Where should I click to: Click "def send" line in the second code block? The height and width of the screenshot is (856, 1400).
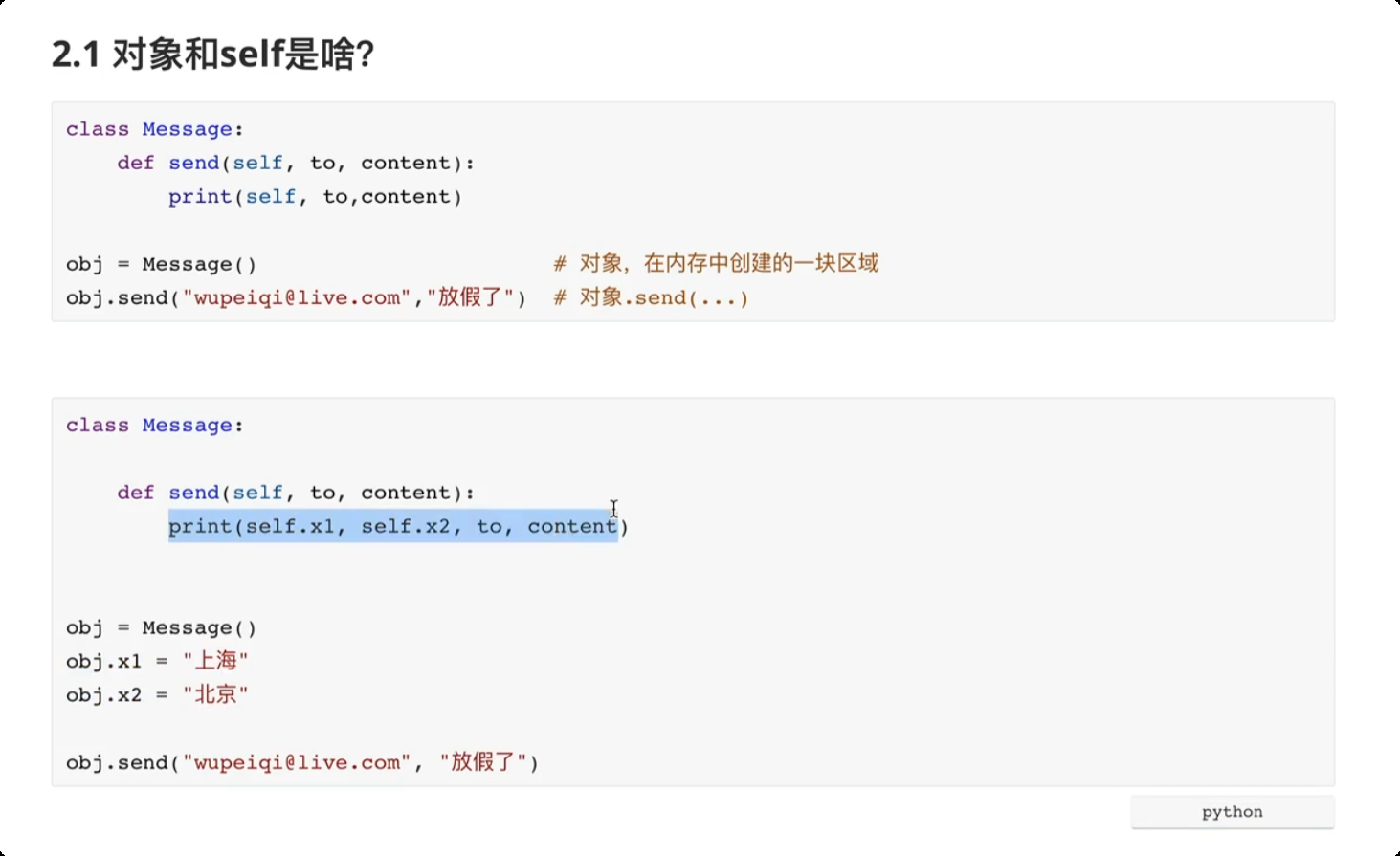pyautogui.click(x=295, y=493)
